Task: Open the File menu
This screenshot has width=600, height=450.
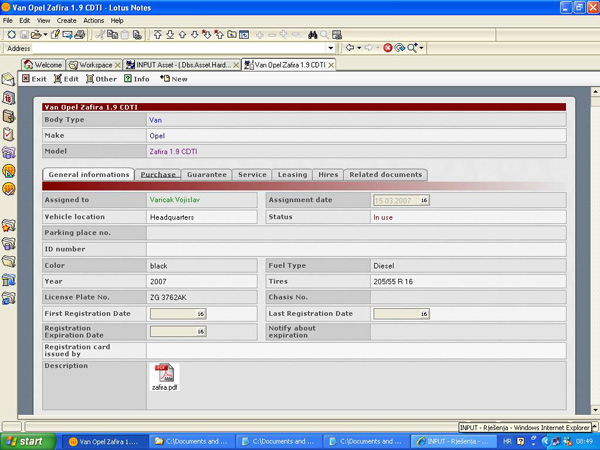Action: pos(8,20)
